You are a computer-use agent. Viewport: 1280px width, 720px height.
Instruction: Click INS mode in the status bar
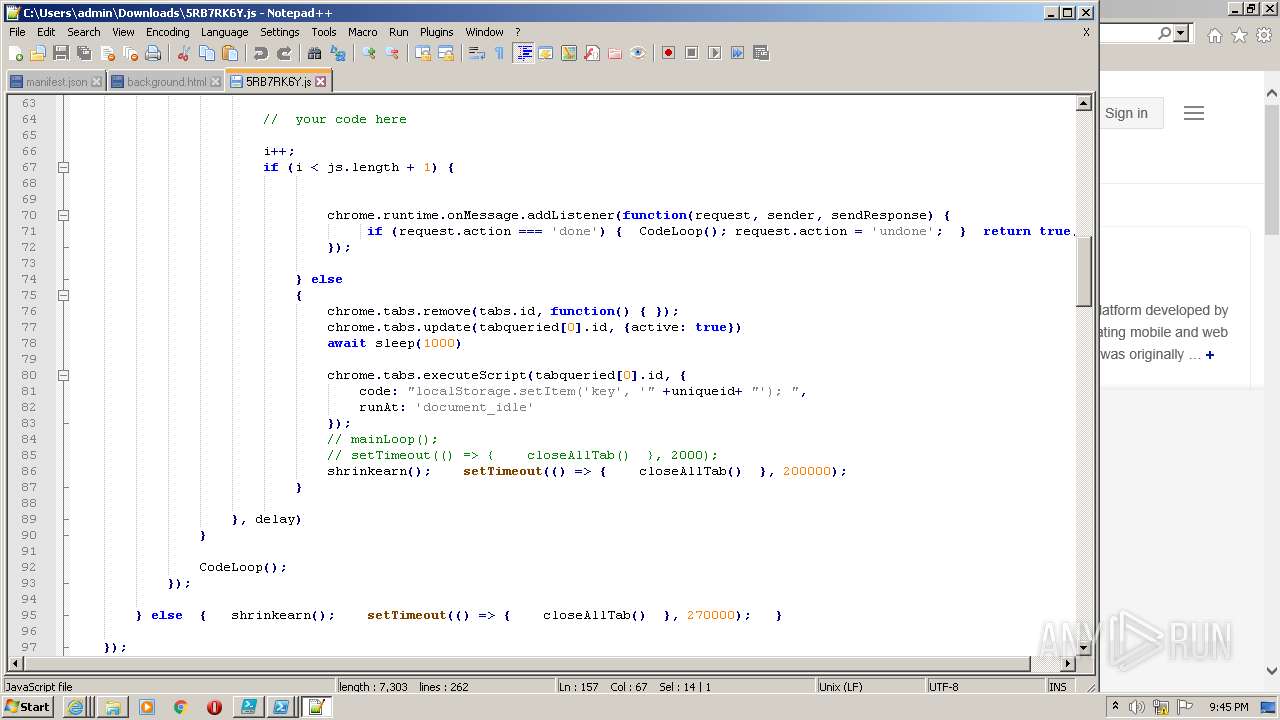coord(1057,687)
